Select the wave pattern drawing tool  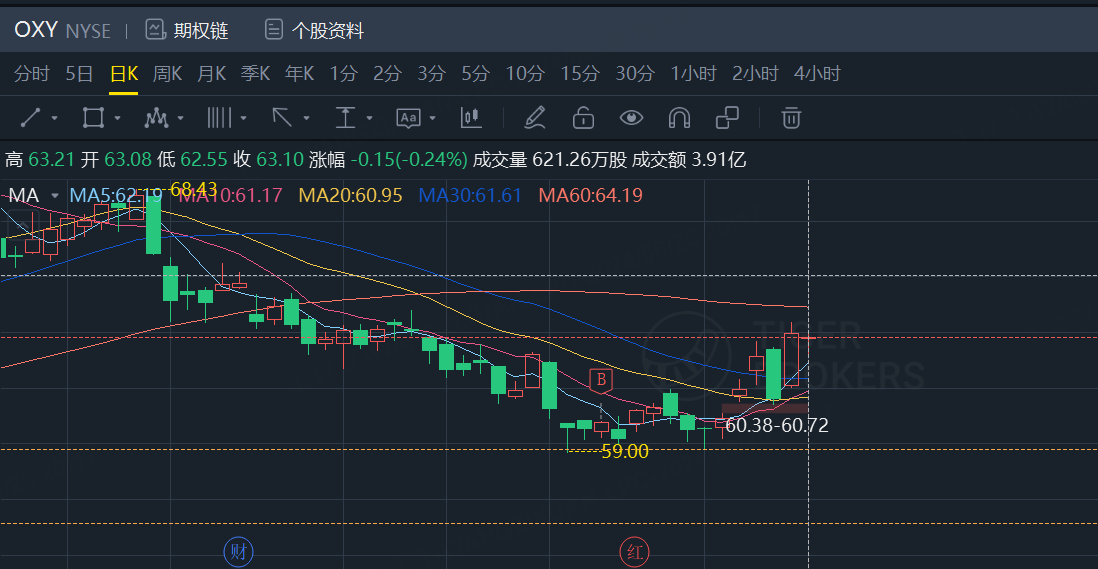[156, 118]
